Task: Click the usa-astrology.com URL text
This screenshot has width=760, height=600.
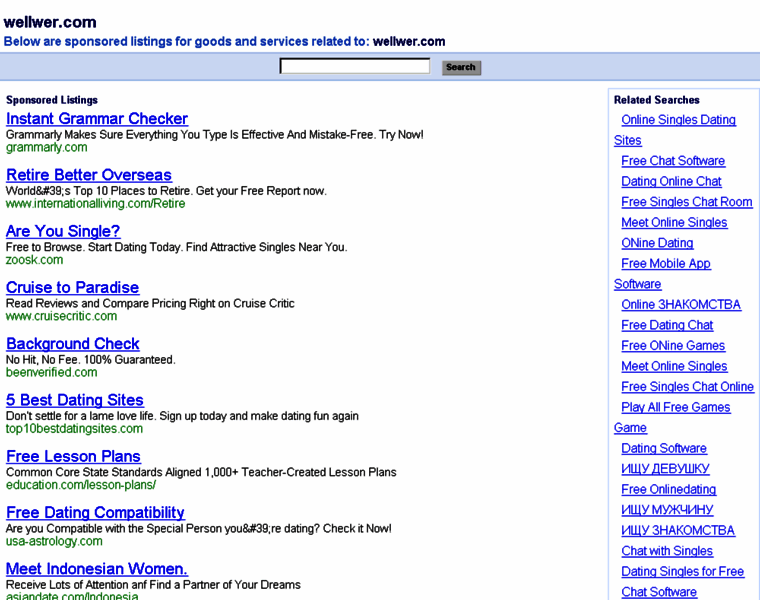Action: (x=54, y=541)
